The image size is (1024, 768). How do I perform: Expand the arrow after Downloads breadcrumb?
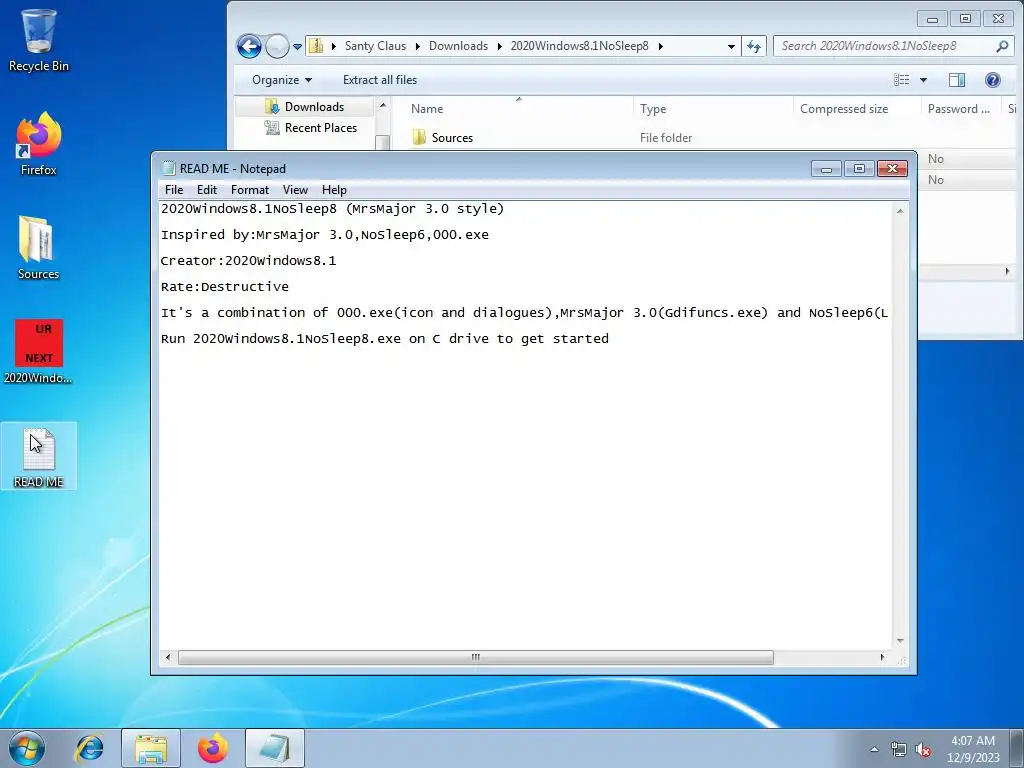click(499, 46)
